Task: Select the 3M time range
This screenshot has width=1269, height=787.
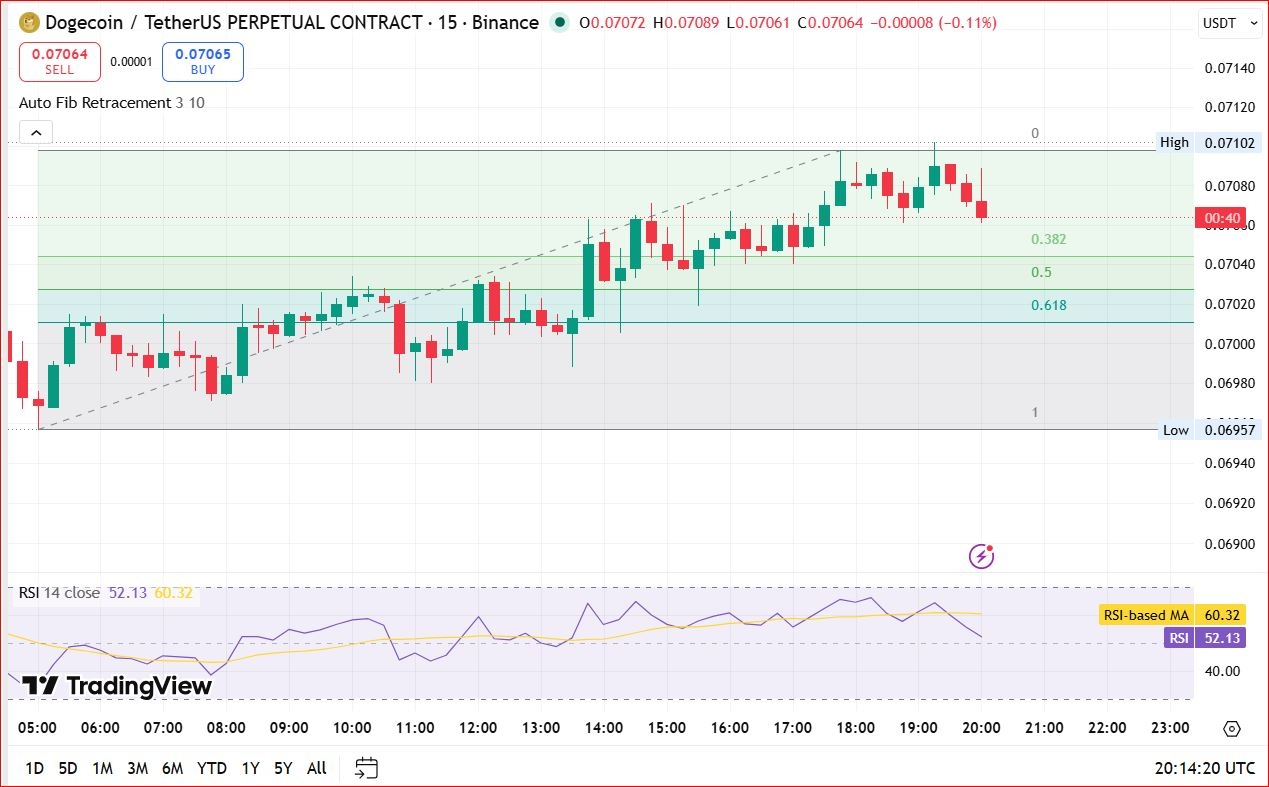Action: coord(137,768)
